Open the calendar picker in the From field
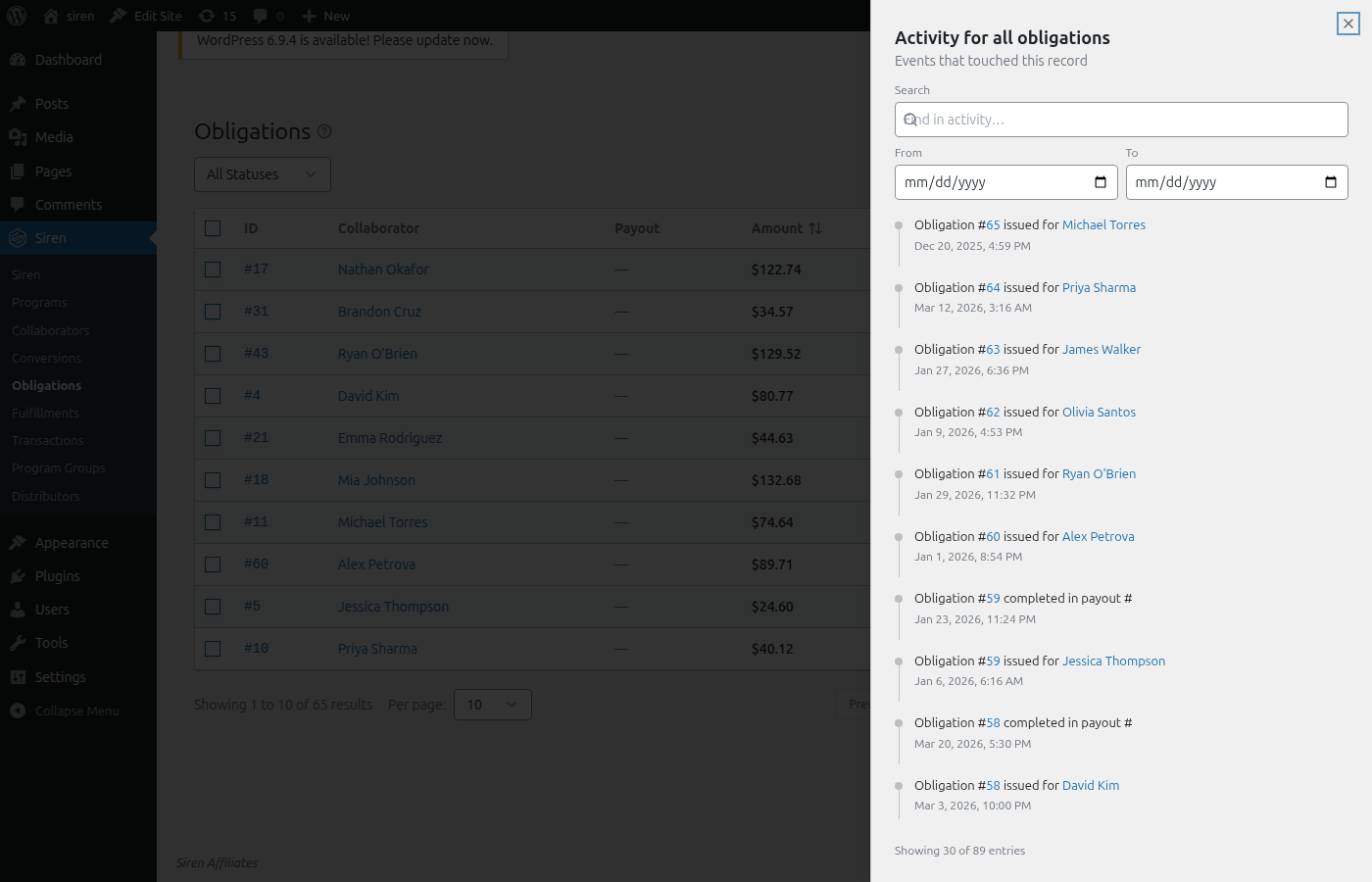The image size is (1372, 882). [x=1101, y=181]
